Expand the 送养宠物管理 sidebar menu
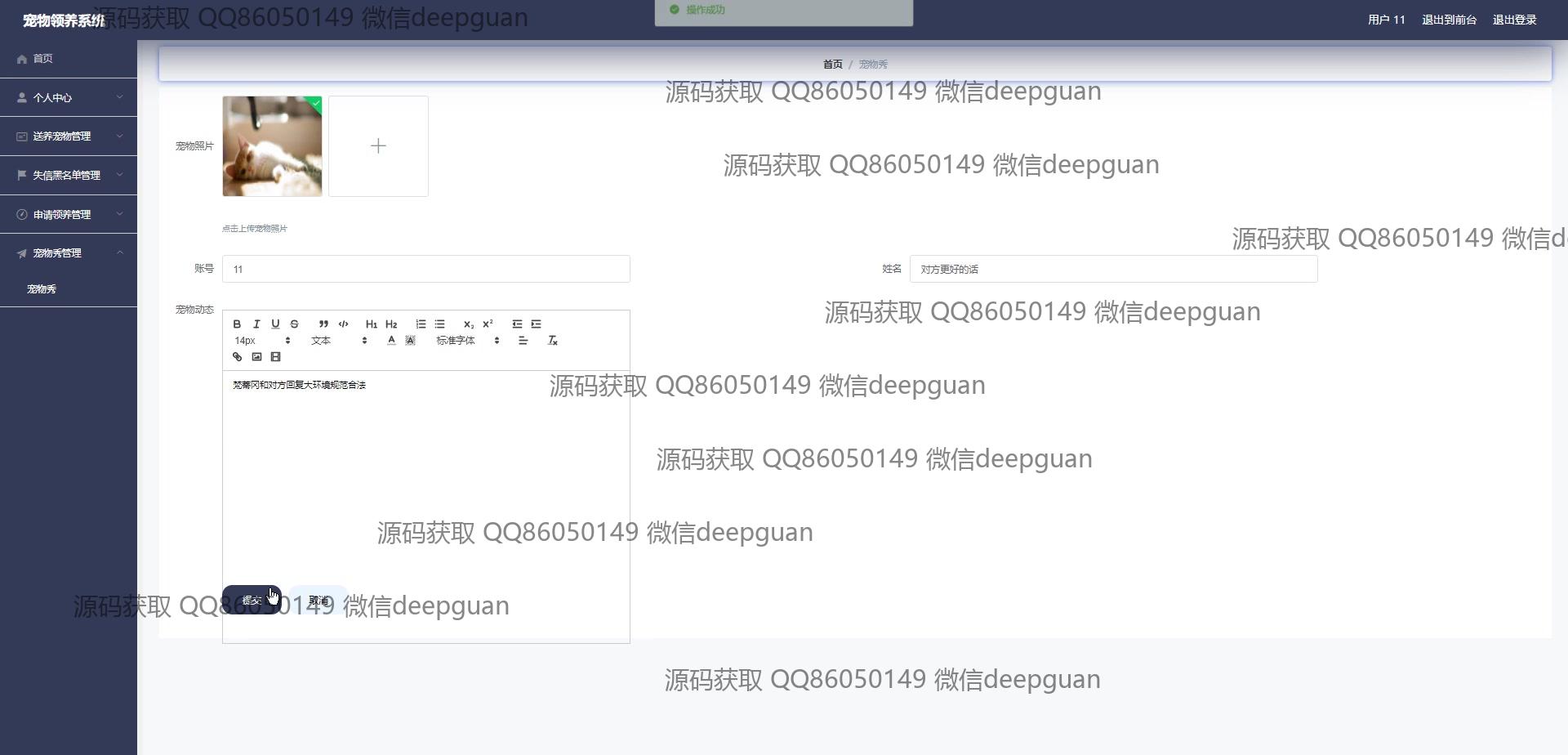Viewport: 1568px width, 755px height. click(69, 136)
